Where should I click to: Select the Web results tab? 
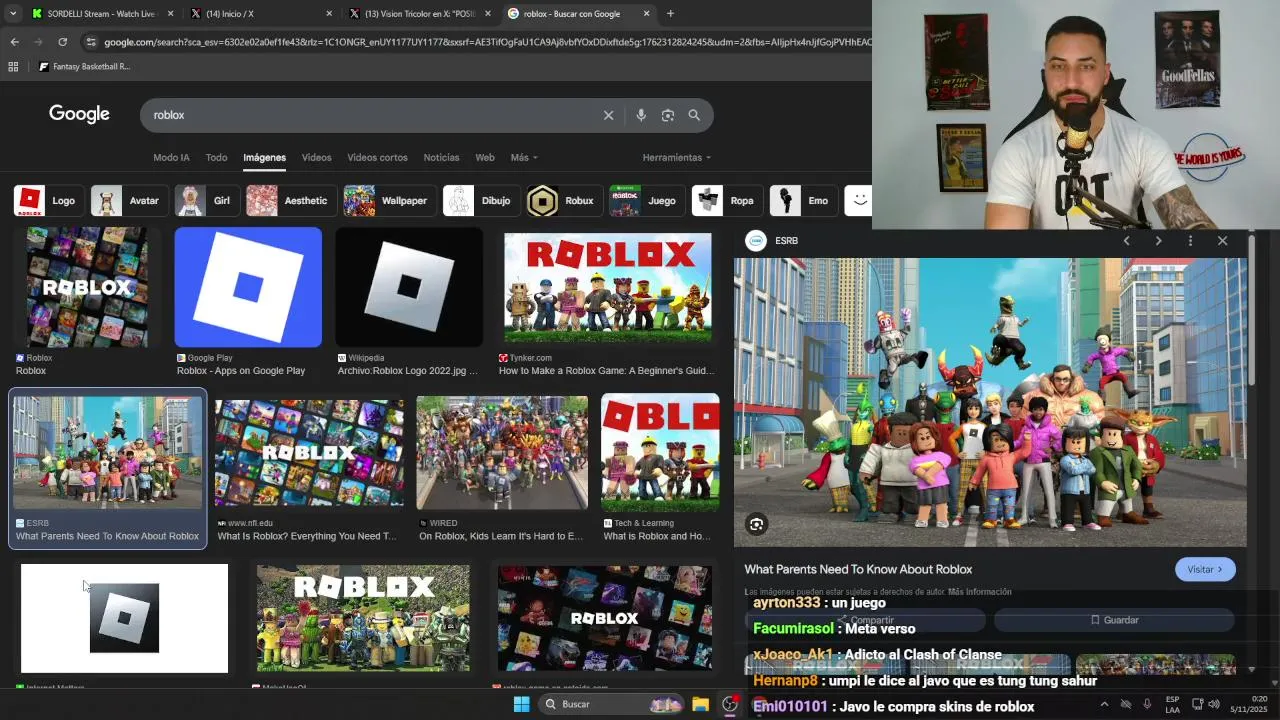click(x=485, y=157)
